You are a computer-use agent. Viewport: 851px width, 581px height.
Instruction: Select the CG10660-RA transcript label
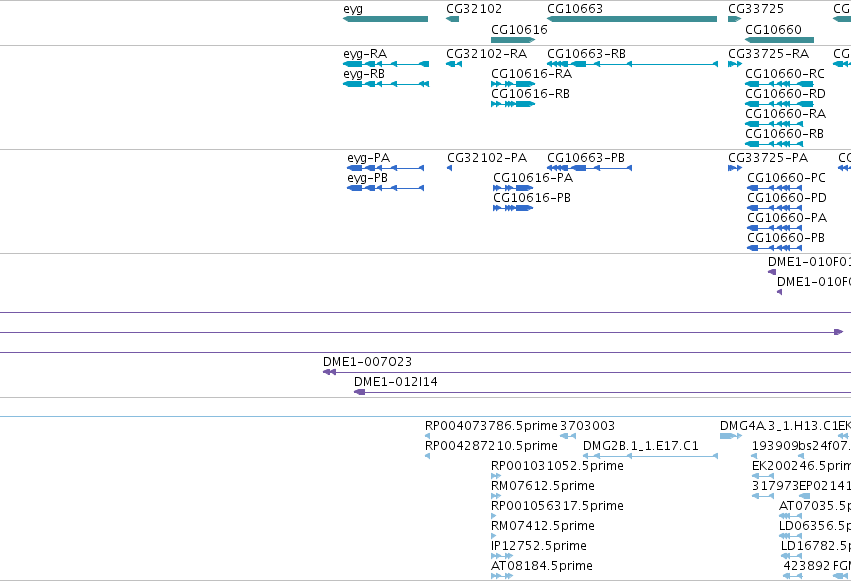[785, 114]
